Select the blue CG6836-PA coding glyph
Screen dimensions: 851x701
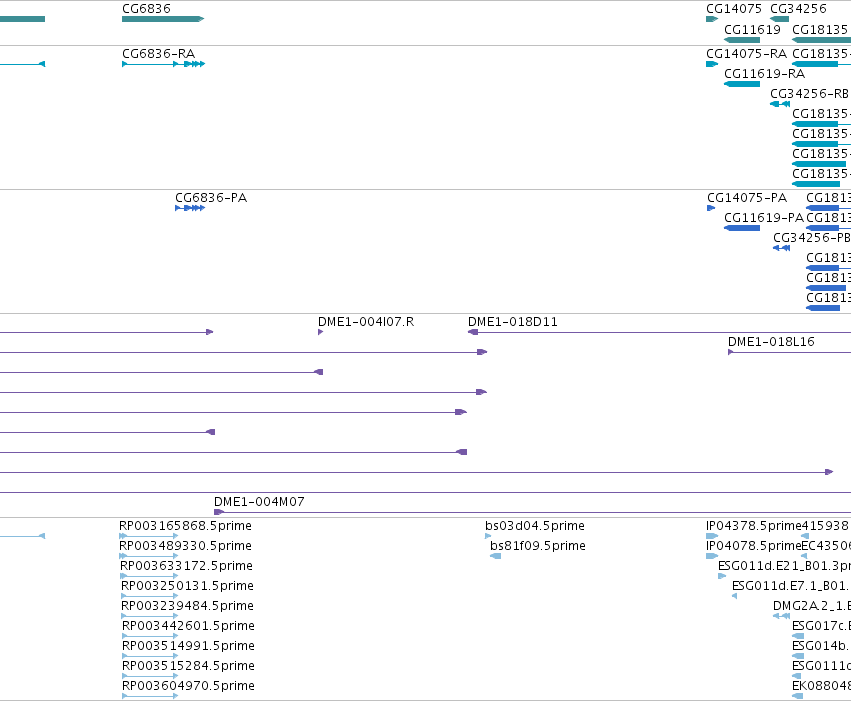click(190, 208)
